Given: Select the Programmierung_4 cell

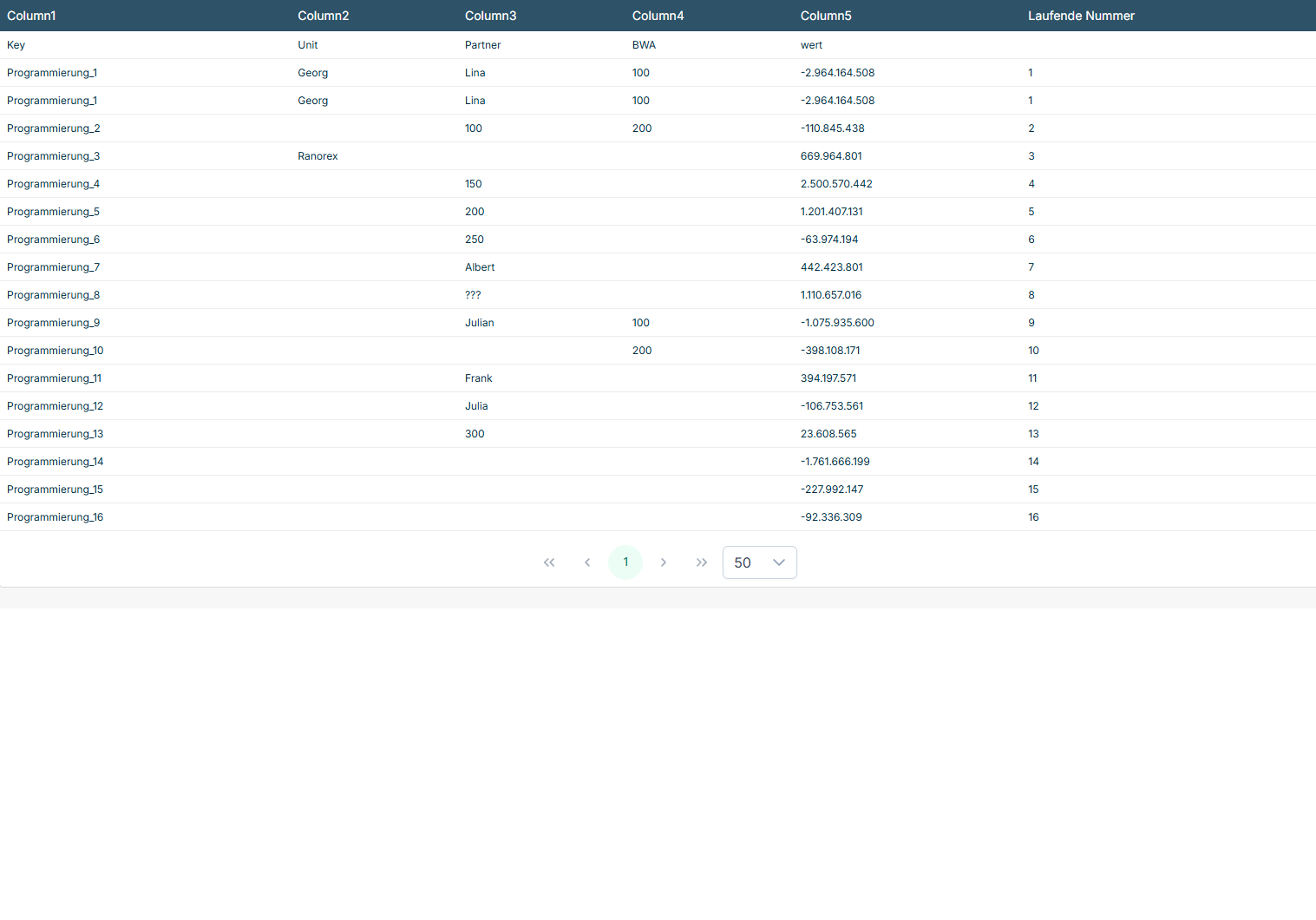Looking at the screenshot, I should coord(54,184).
